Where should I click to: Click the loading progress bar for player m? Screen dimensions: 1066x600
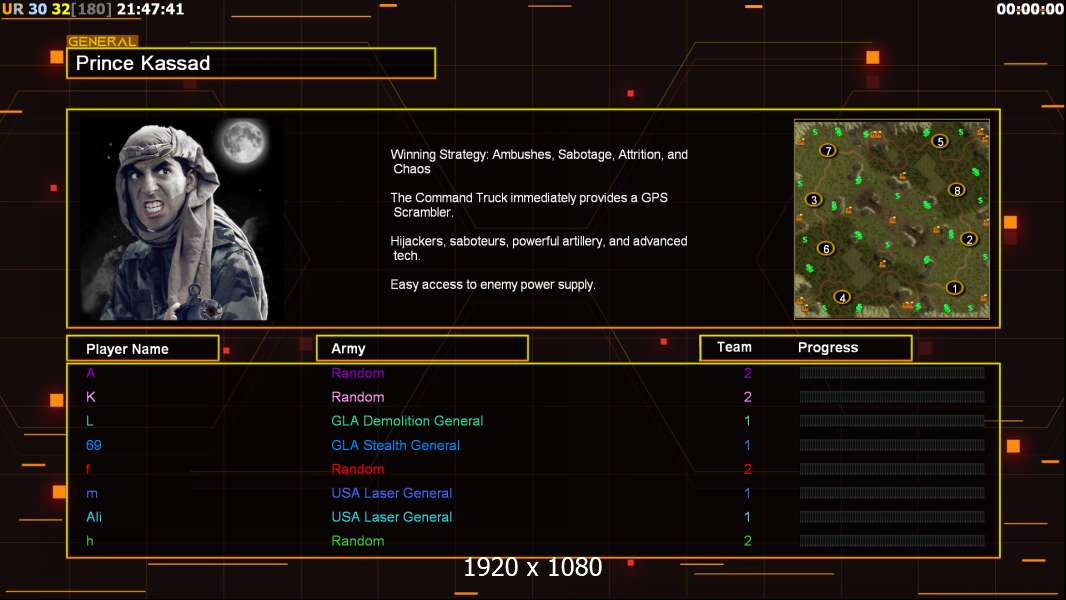892,493
